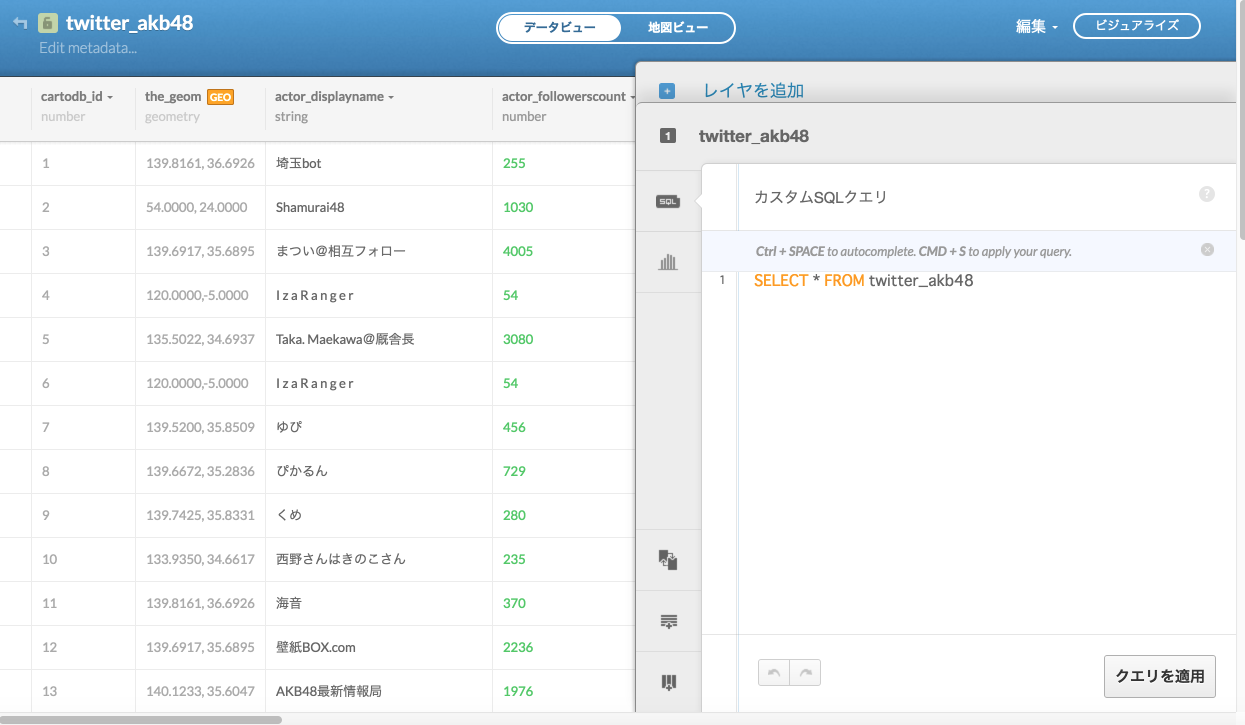Dismiss the autocomplete hint with the X
The image size is (1245, 725).
1207,250
